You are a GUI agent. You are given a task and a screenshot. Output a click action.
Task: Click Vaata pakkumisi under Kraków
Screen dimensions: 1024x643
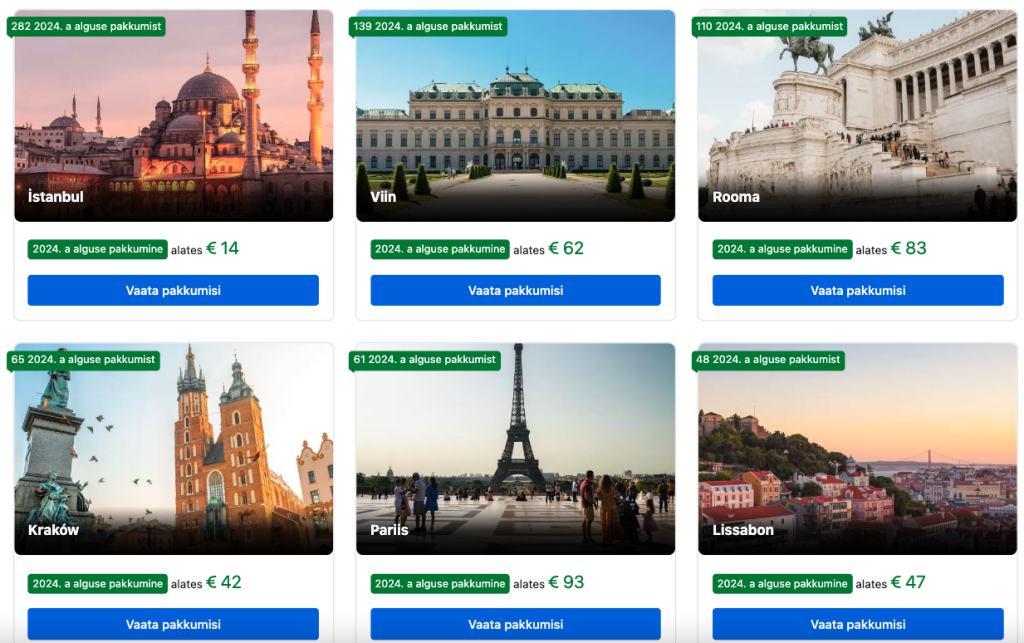(x=173, y=624)
